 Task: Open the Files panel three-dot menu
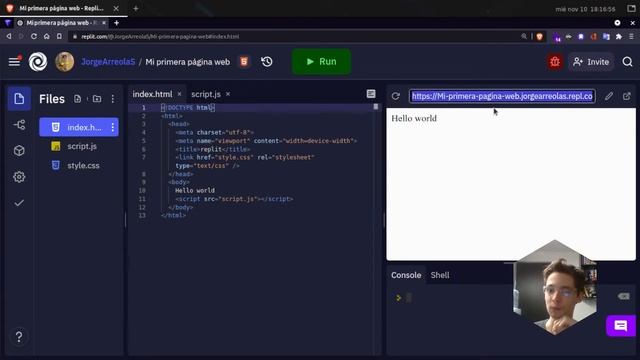113,99
